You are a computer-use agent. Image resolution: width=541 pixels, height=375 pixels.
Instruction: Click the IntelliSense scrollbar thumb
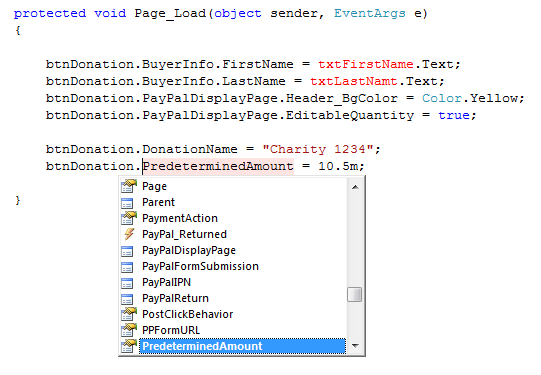pos(355,295)
